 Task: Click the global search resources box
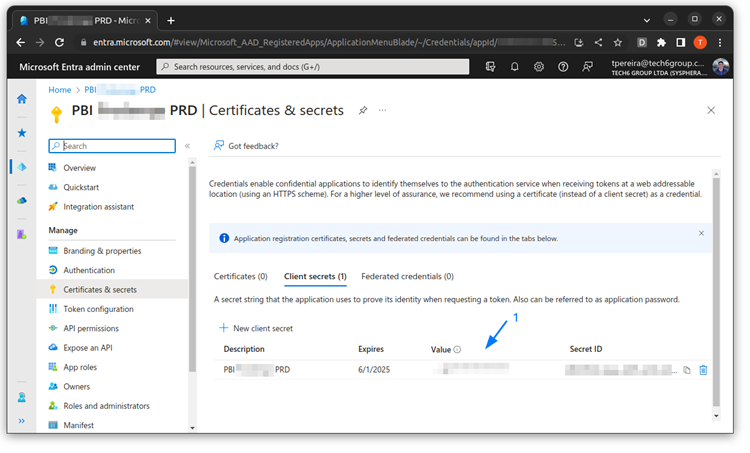(313, 67)
